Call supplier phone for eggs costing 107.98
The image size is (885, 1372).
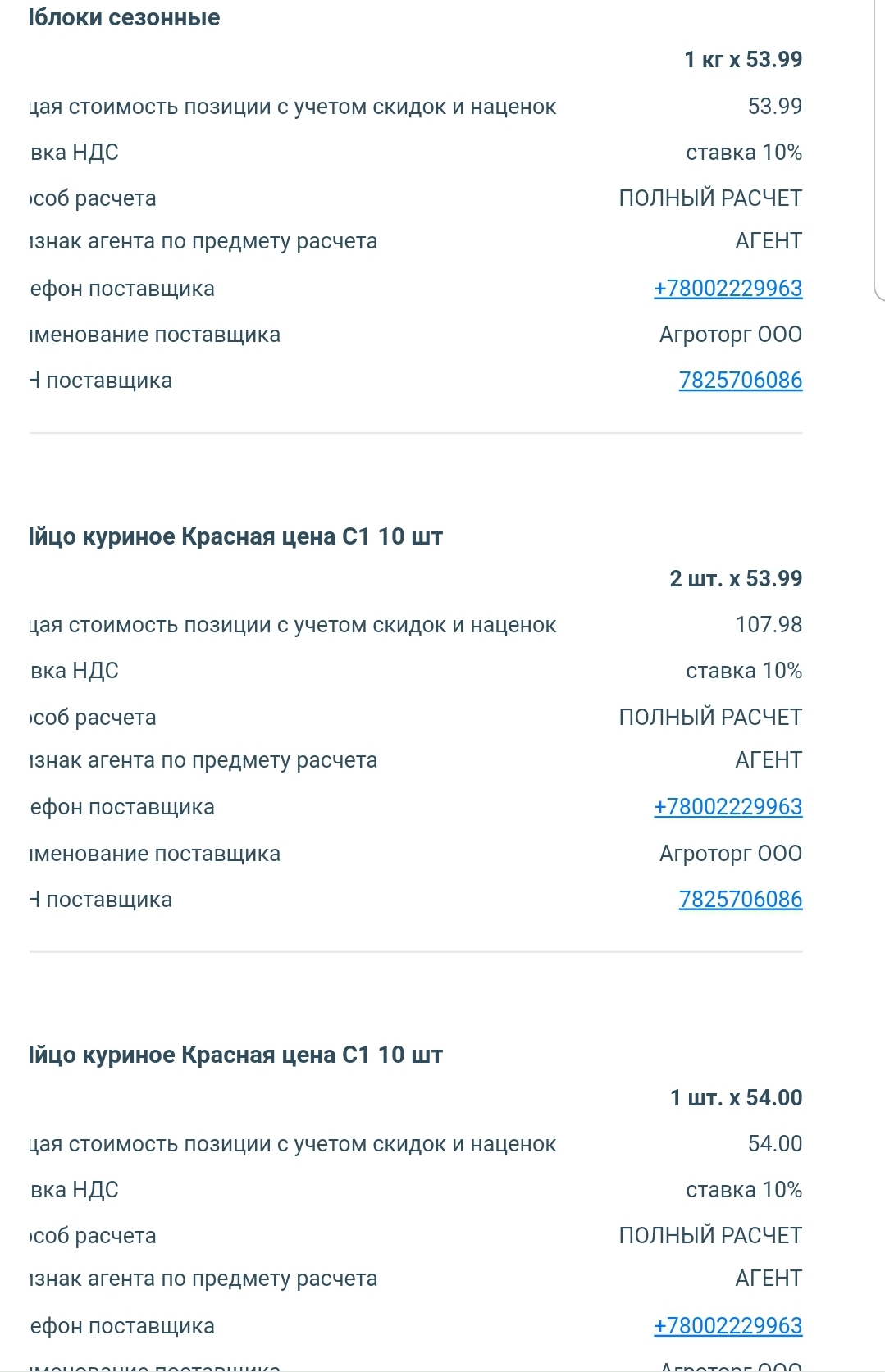[x=728, y=807]
